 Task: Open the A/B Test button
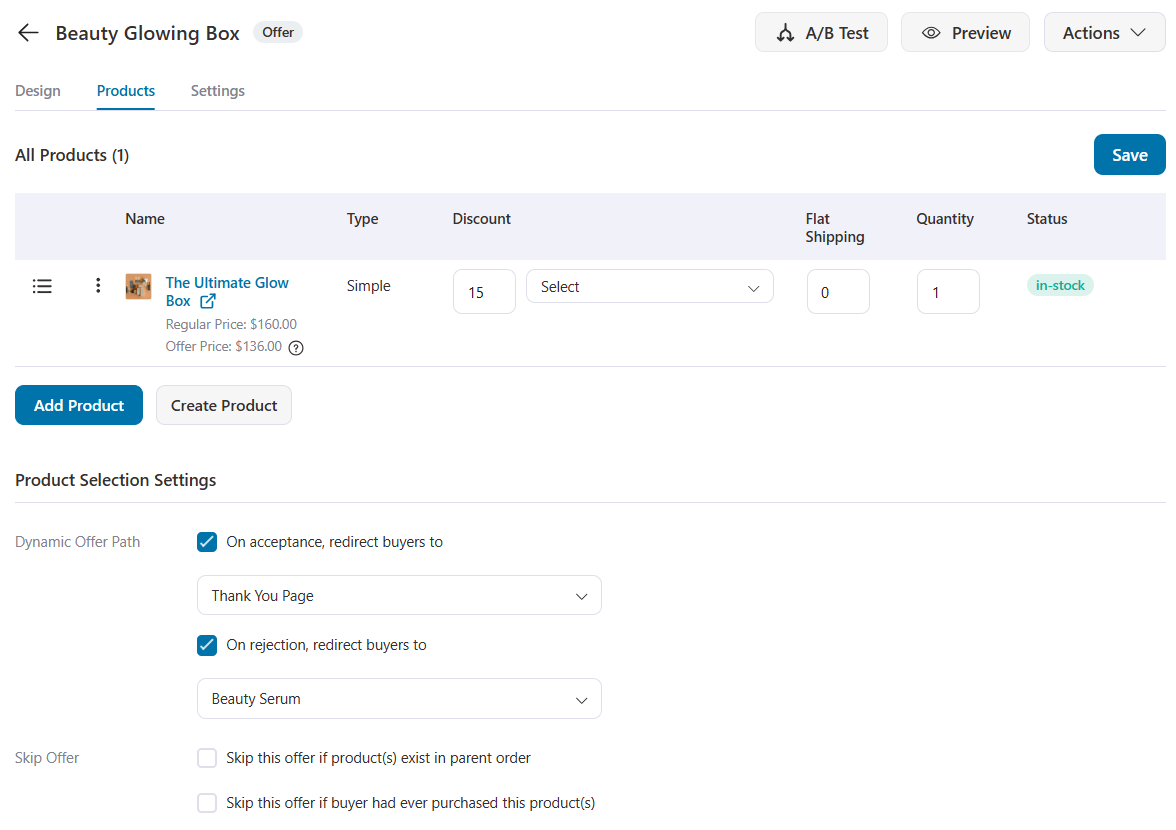(821, 32)
